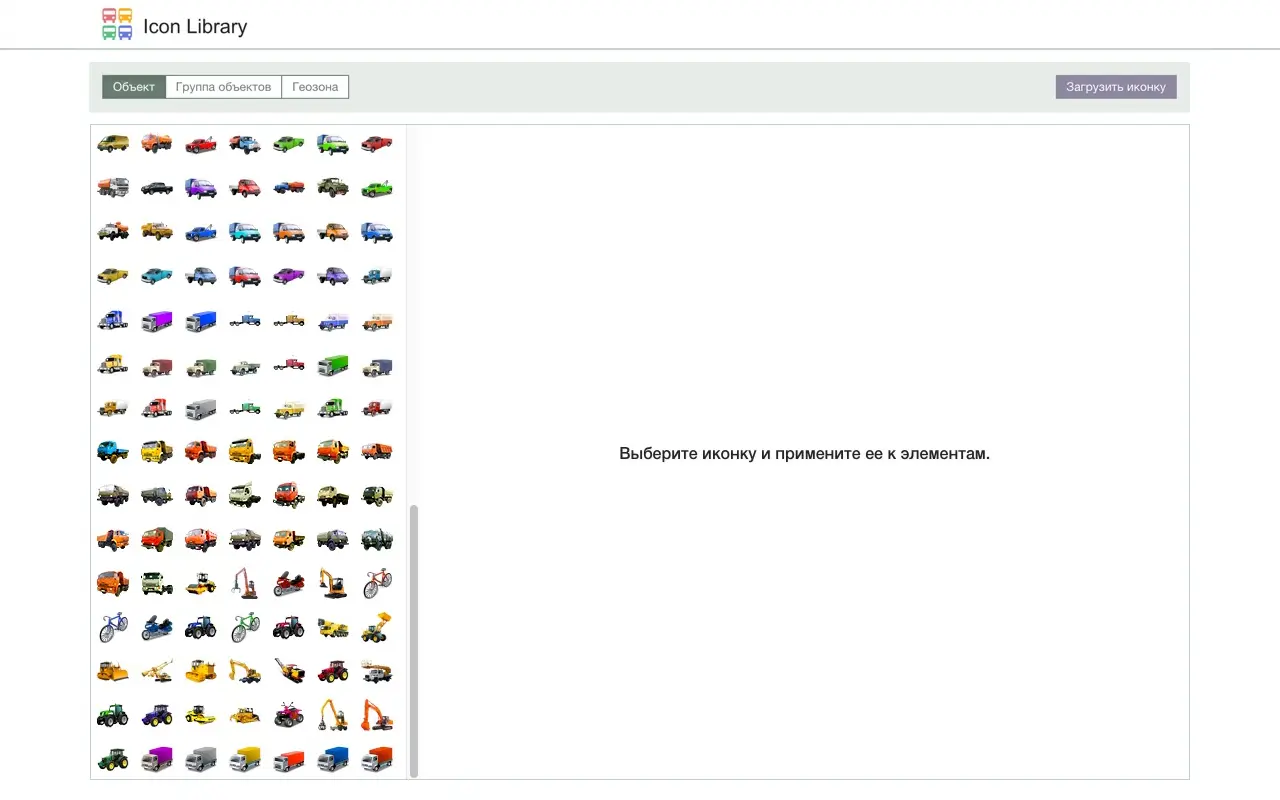The width and height of the screenshot is (1280, 800).
Task: Select the pink material handler grapple icon
Action: point(245,583)
